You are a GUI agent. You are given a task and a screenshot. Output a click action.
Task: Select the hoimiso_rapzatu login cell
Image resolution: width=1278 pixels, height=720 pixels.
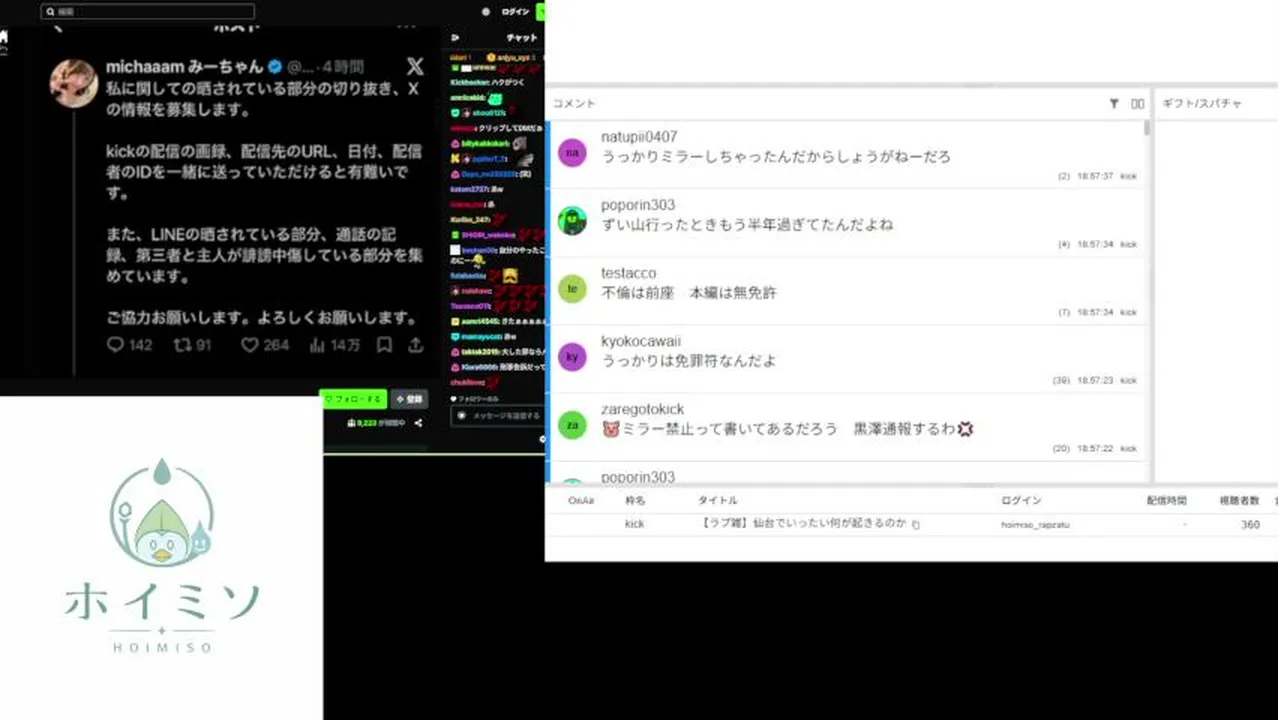(1035, 524)
